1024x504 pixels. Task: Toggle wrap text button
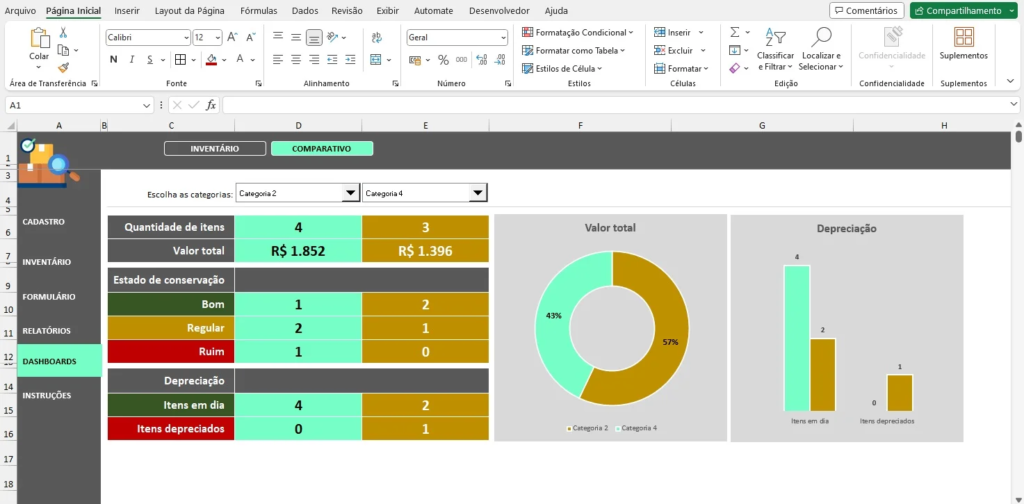tap(376, 37)
